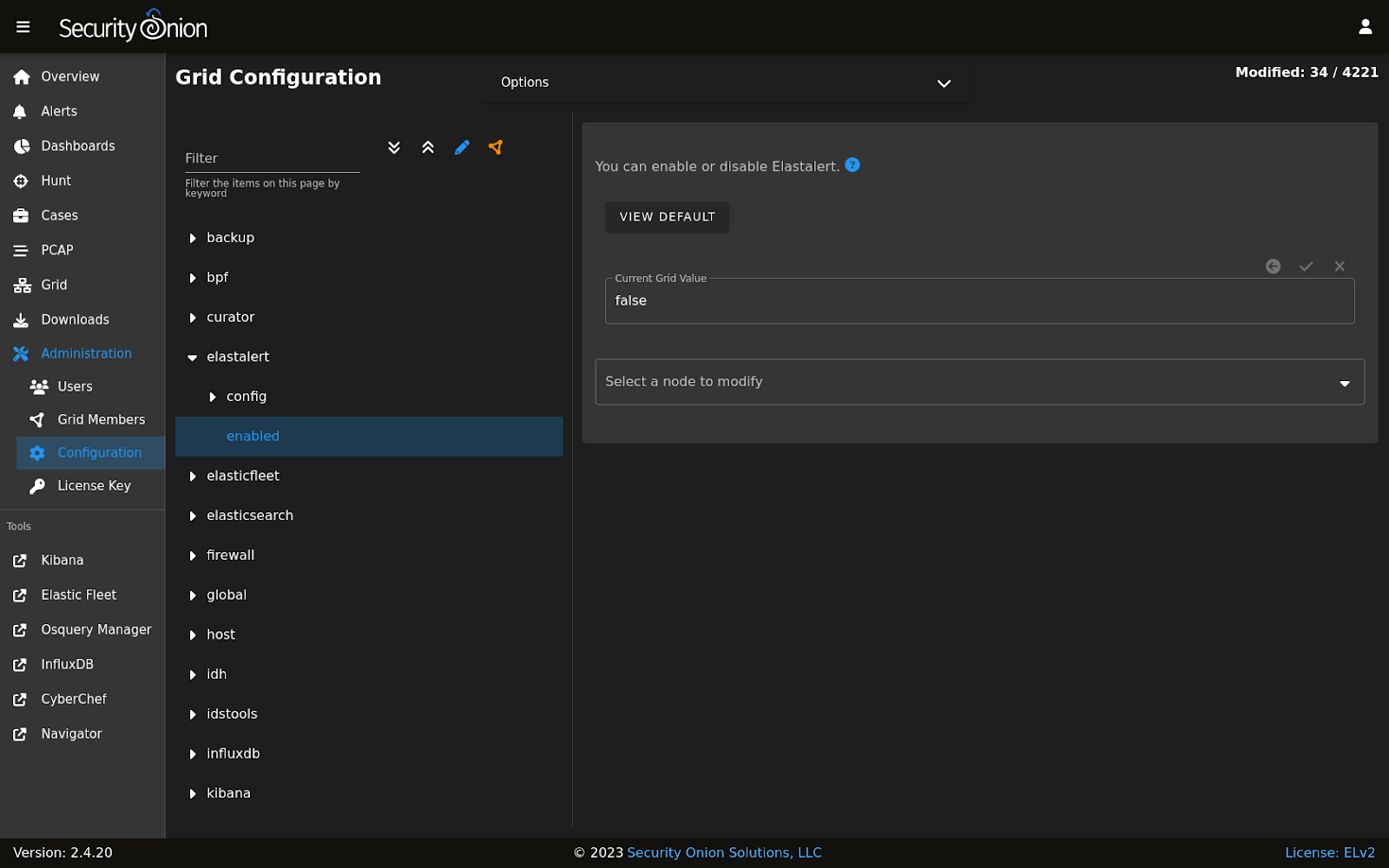Image resolution: width=1389 pixels, height=868 pixels.
Task: Expand the bpf tree node
Action: coord(193,278)
